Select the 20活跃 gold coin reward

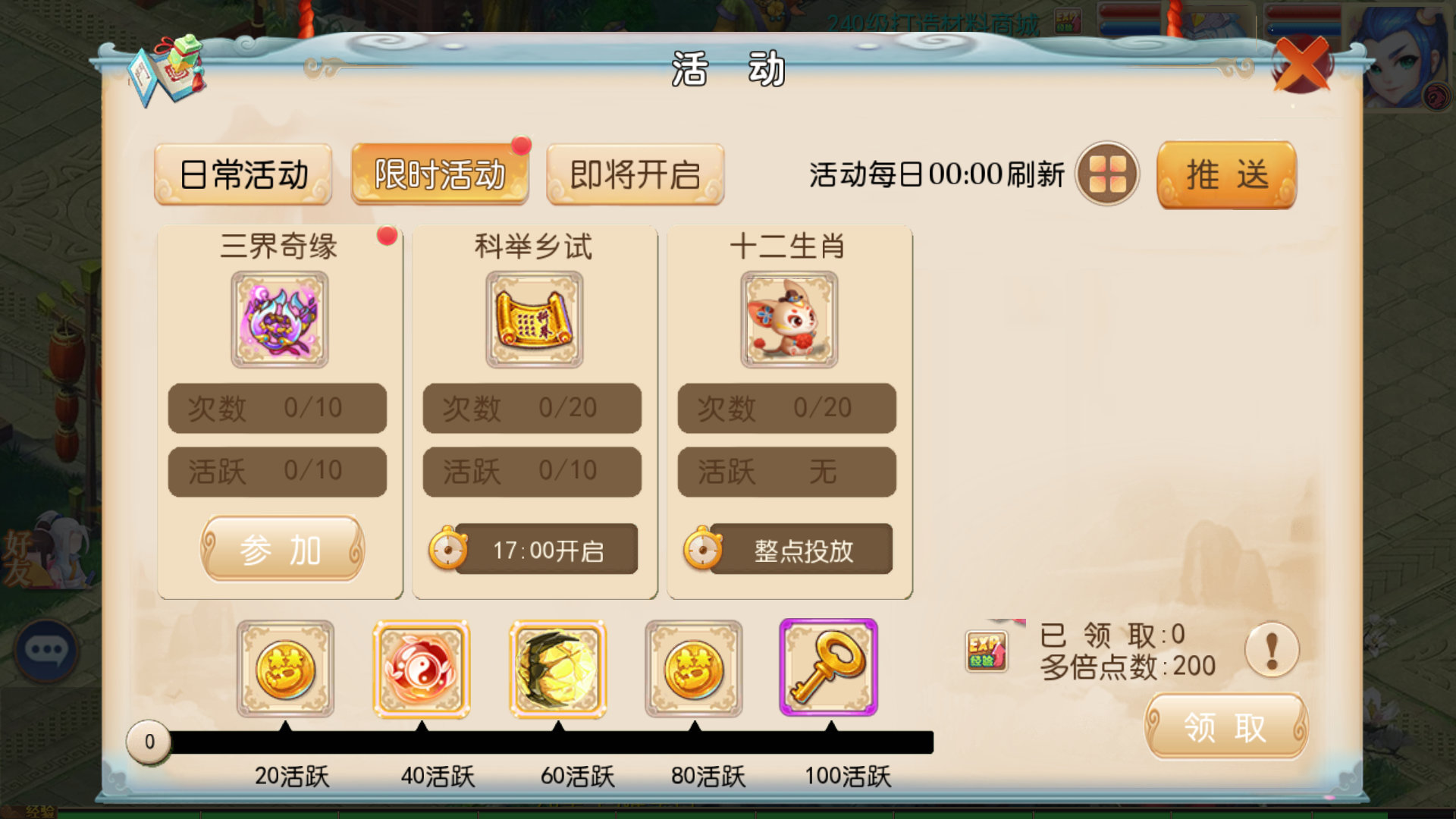pos(285,668)
